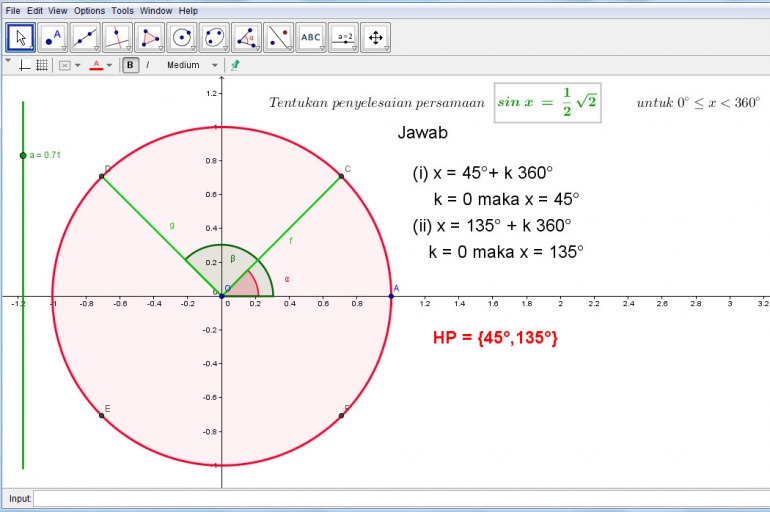Open the text color picker

pyautogui.click(x=96, y=65)
